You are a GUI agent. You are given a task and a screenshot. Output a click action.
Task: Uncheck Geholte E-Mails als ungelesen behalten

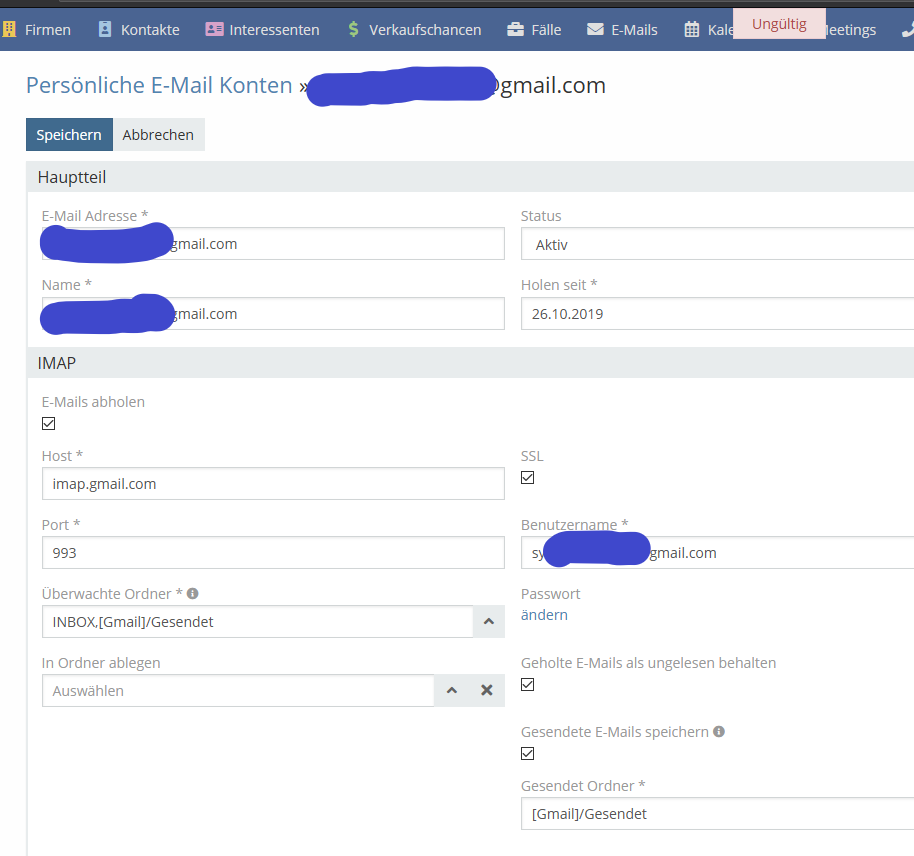[528, 685]
